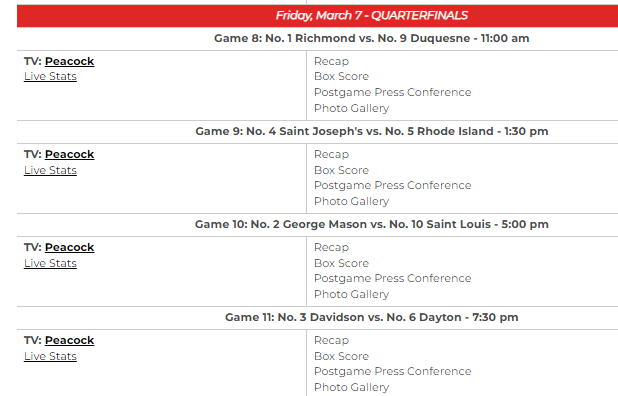Screen dimensions: 618x396
Task: View Box Score for Game 8
Action: tap(341, 76)
